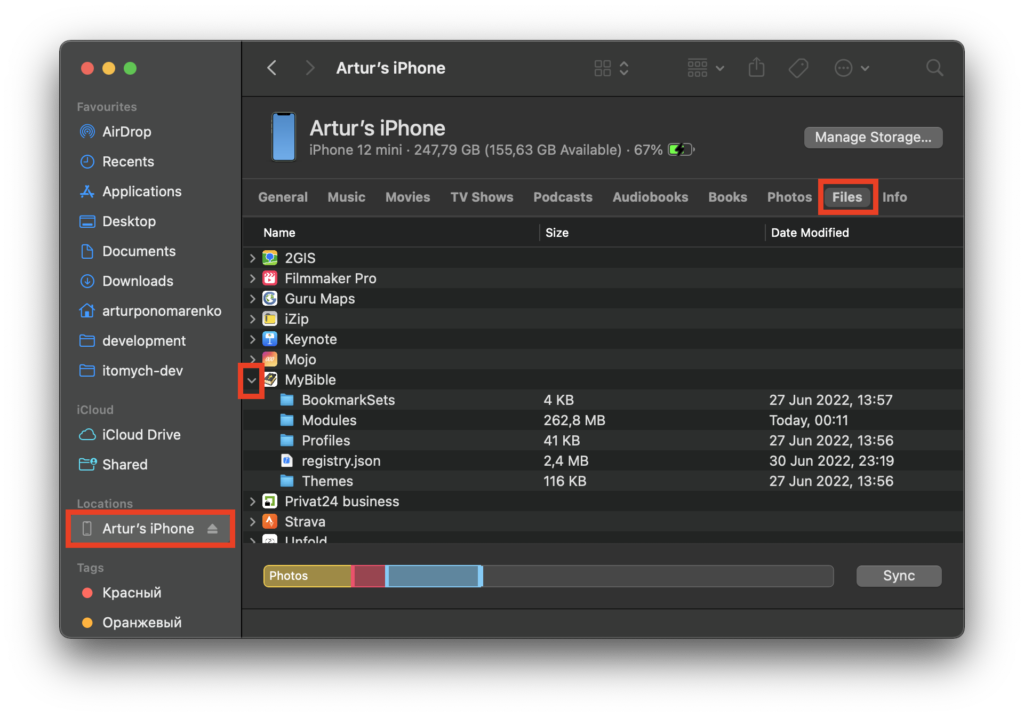Open the Documents sidebar folder
The width and height of the screenshot is (1024, 717).
coord(138,251)
